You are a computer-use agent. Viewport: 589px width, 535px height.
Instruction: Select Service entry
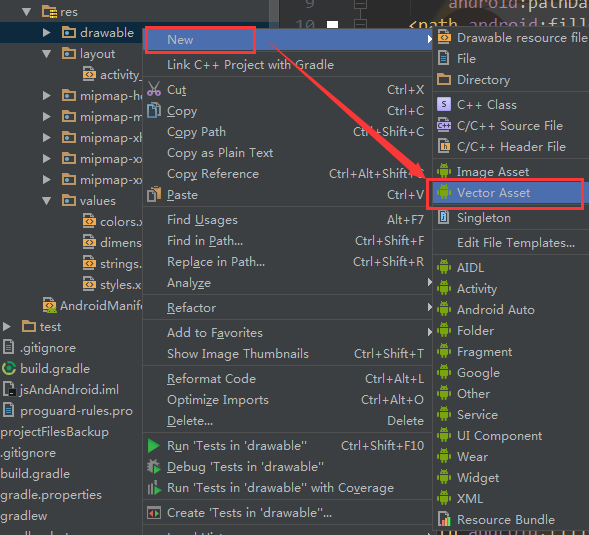click(x=511, y=415)
